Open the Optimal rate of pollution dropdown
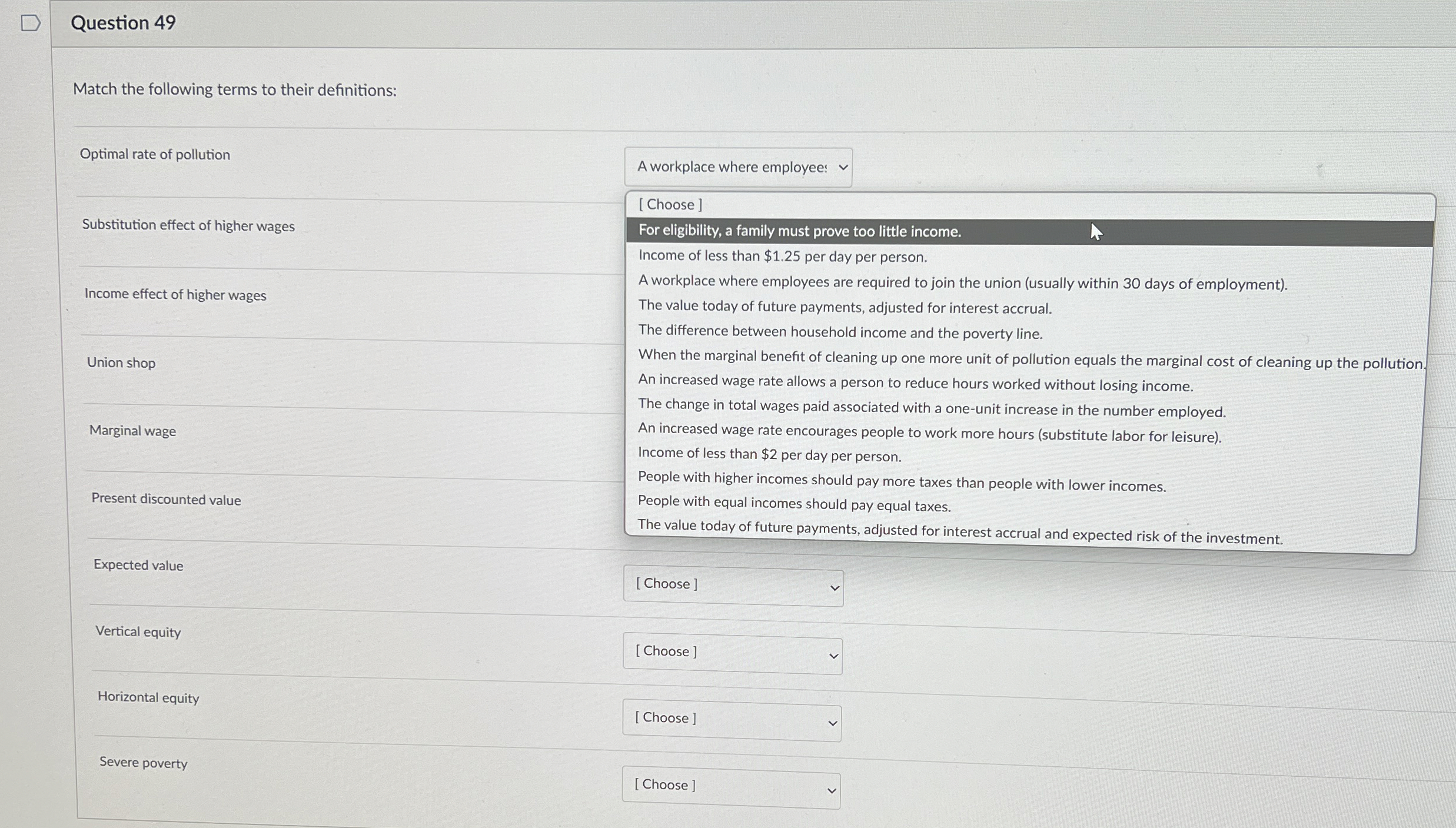Screen dimensions: 1456x828 coord(738,168)
